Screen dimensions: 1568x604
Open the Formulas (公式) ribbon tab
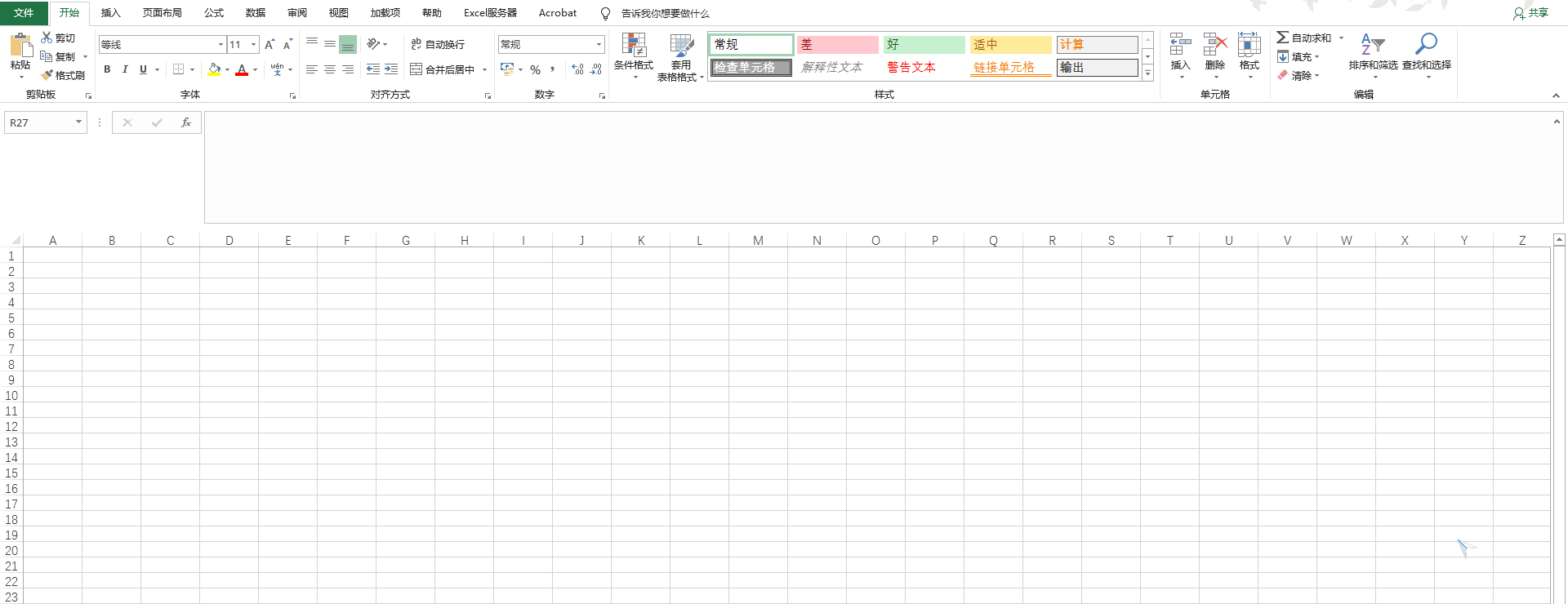(214, 13)
